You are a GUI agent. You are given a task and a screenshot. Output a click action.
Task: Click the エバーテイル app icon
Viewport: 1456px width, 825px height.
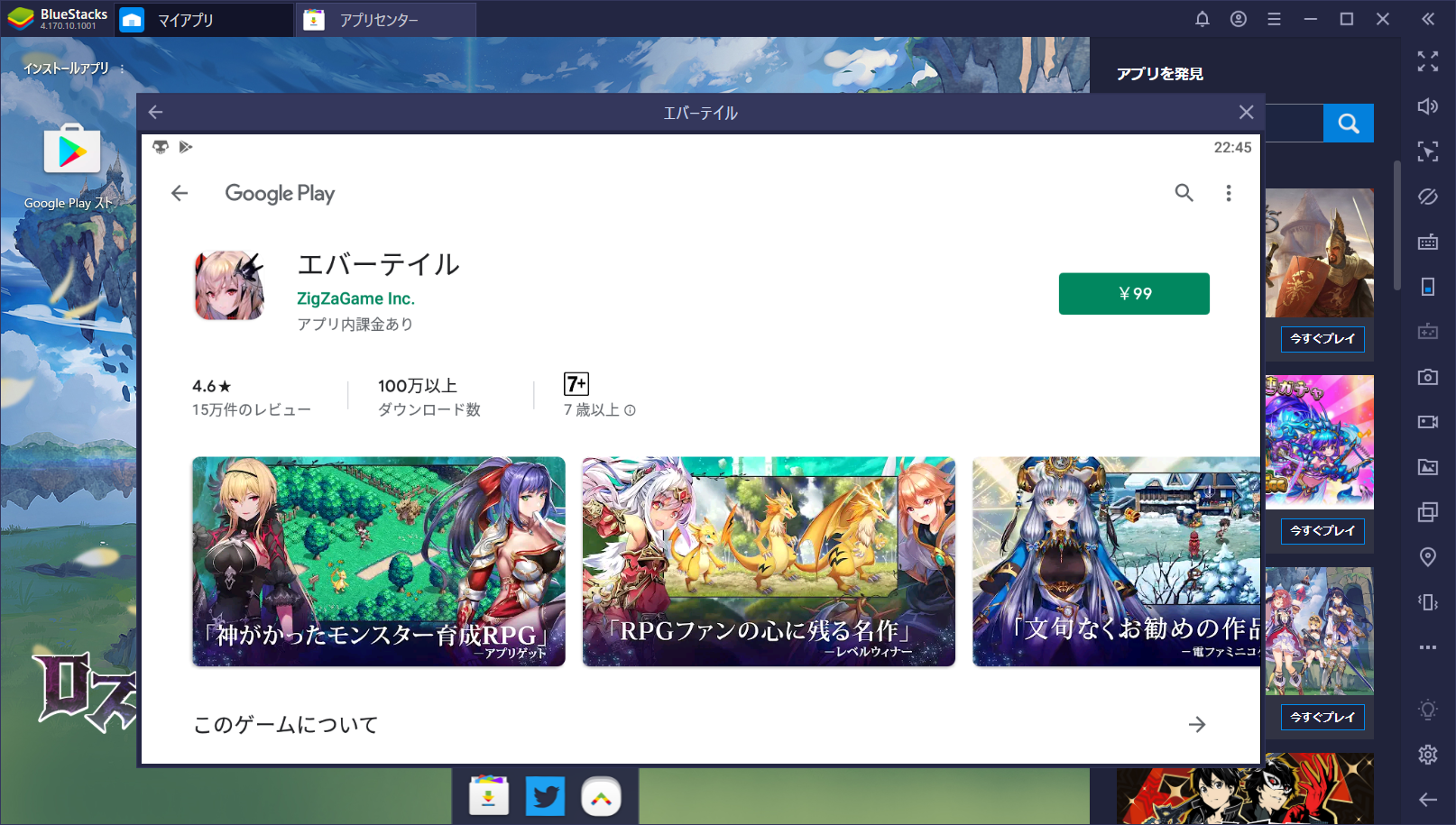point(230,286)
